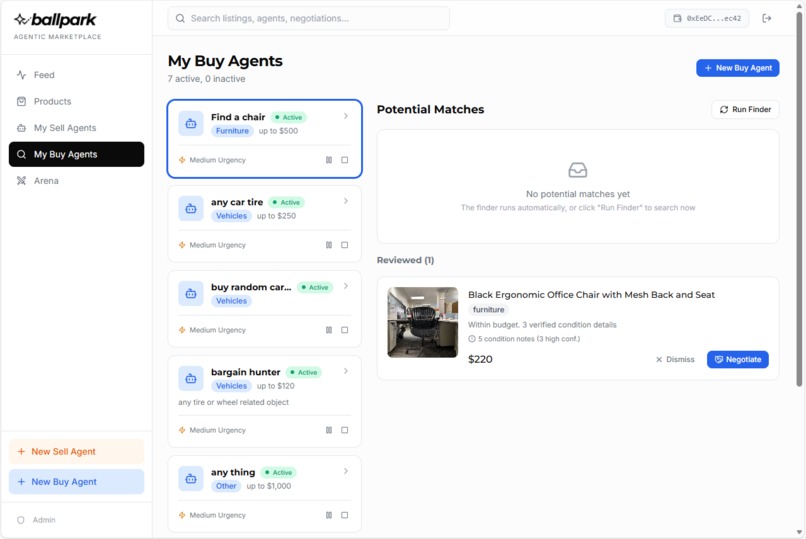This screenshot has height=539, width=806.
Task: Click the Furniture tag on Find a chair
Action: click(232, 131)
